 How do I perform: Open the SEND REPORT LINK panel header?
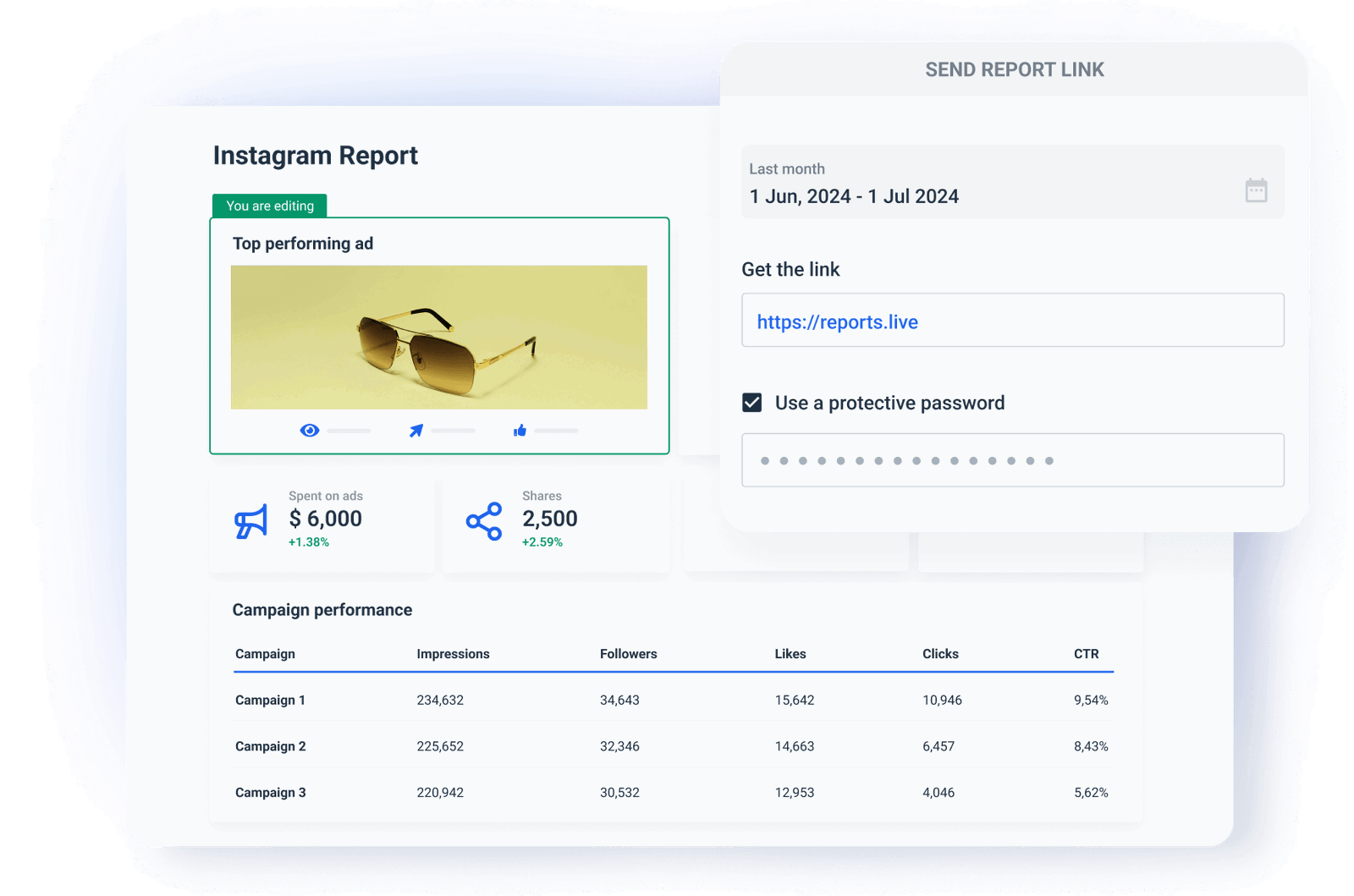(x=1015, y=69)
